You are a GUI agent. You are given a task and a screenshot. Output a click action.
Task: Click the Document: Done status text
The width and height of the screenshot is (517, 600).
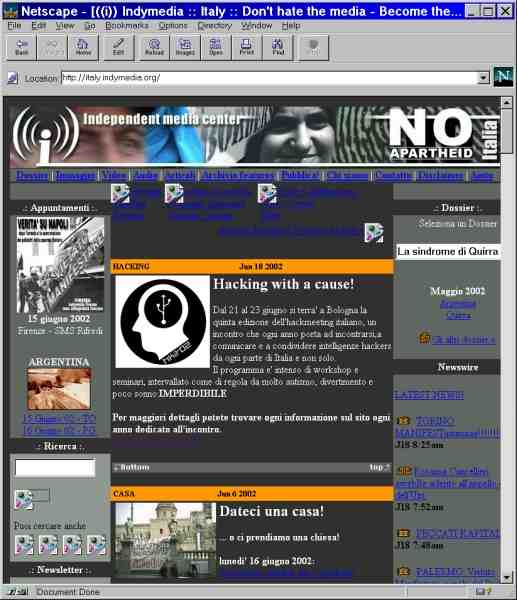[68, 592]
